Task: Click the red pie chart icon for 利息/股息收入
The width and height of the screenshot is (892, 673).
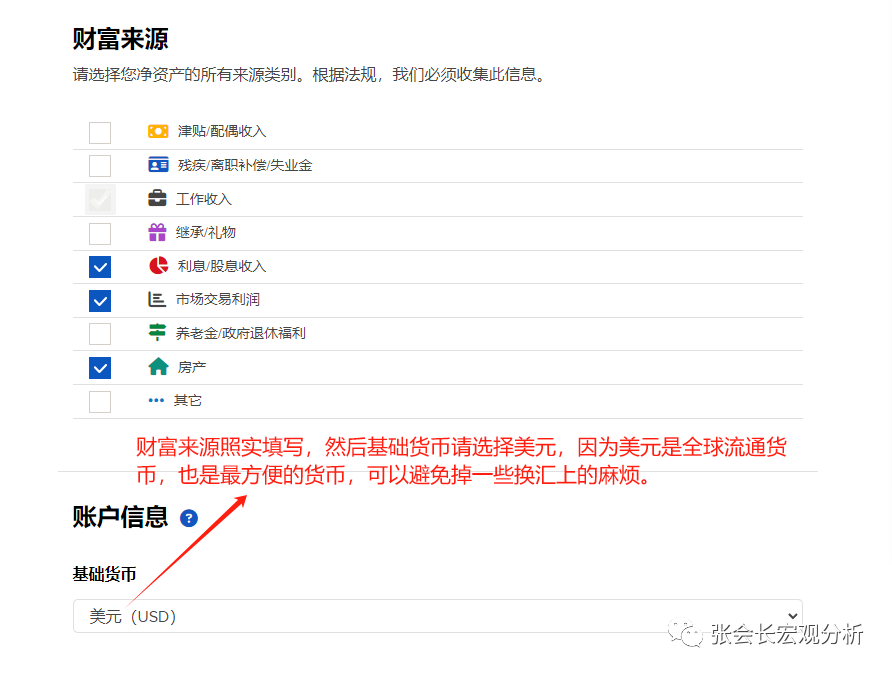Action: pyautogui.click(x=158, y=266)
